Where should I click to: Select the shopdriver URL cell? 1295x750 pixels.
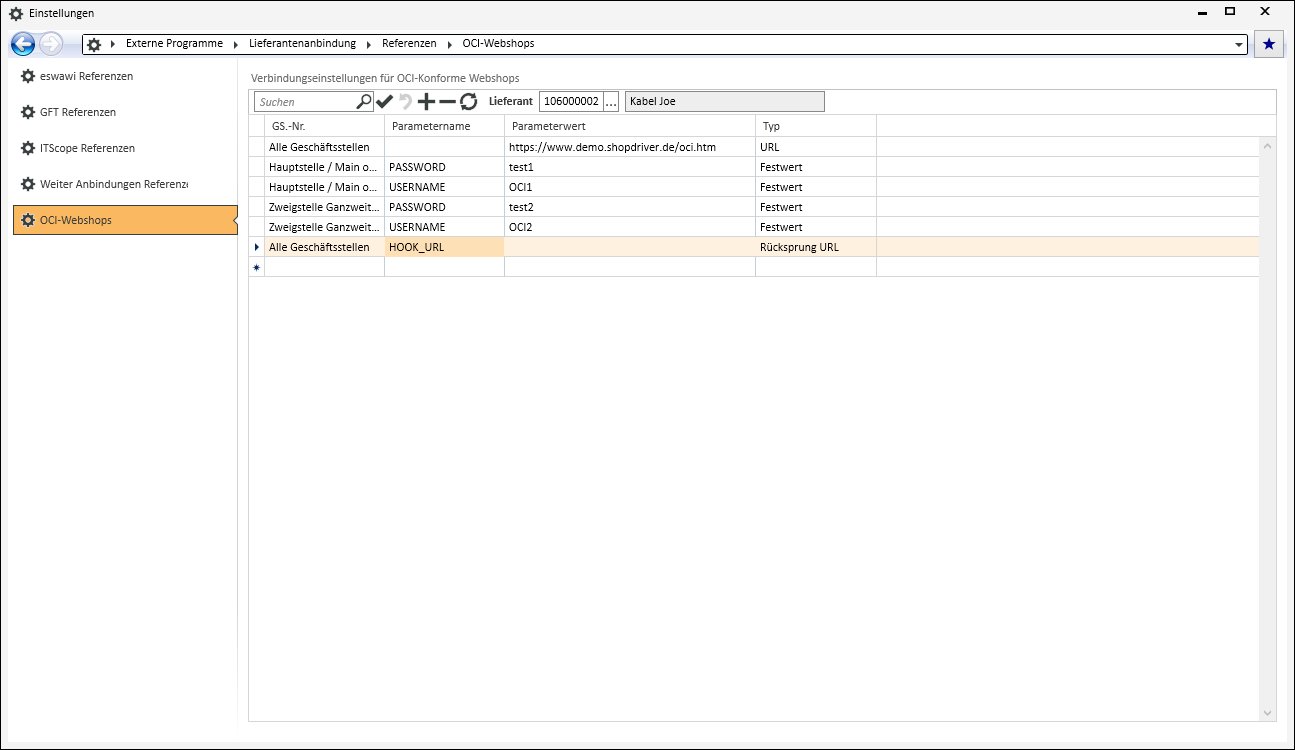pyautogui.click(x=630, y=147)
